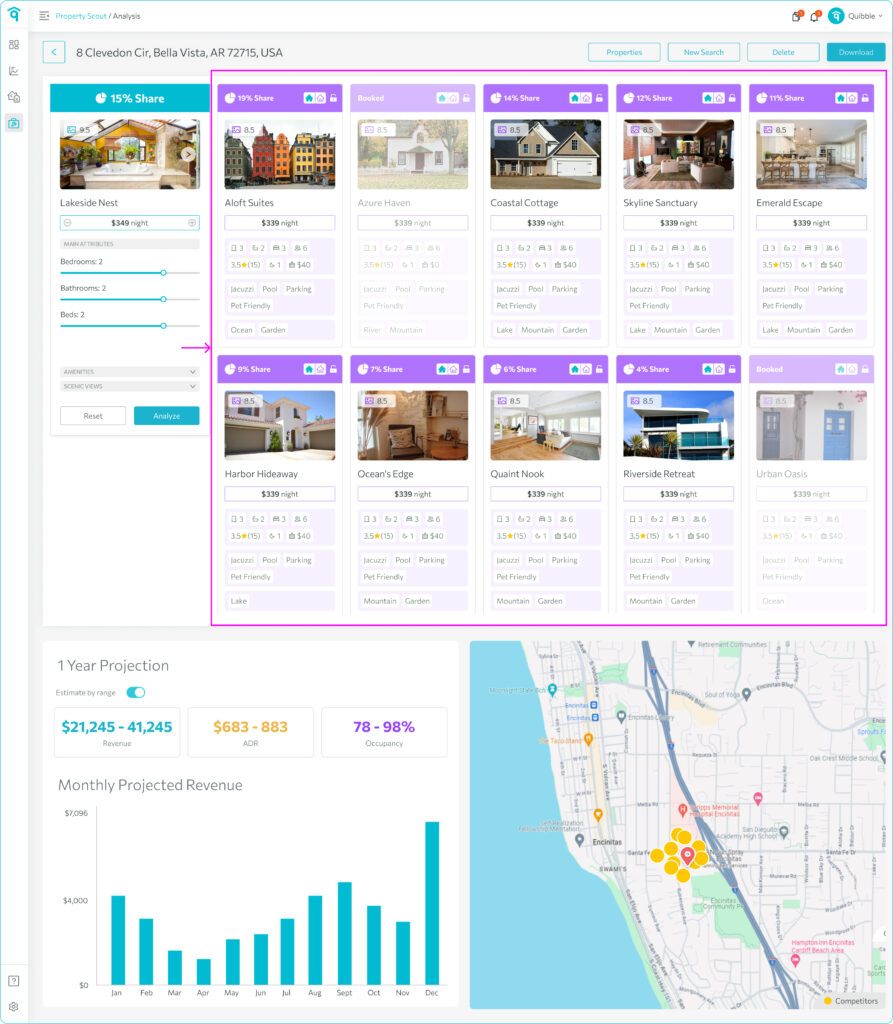Click the Ocean tag on Aloft Suites
Screen dimensions: 893x1024
point(241,330)
